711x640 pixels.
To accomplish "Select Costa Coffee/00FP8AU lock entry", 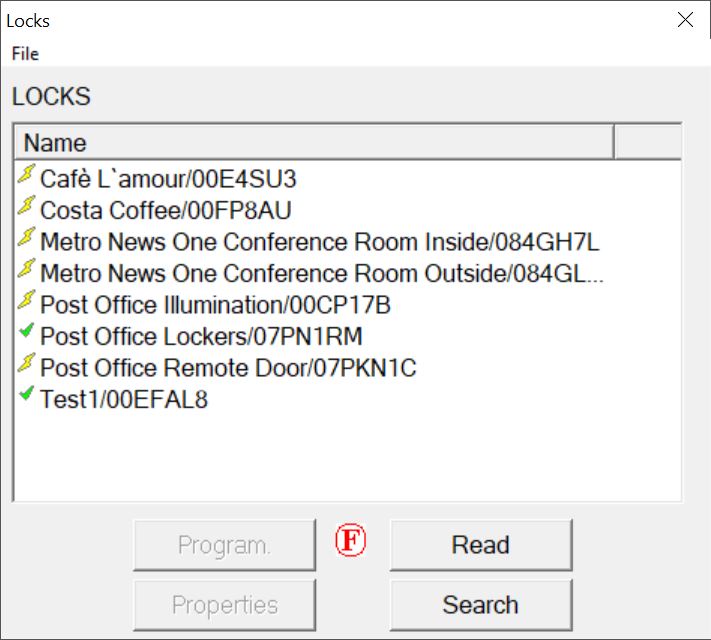I will point(166,210).
